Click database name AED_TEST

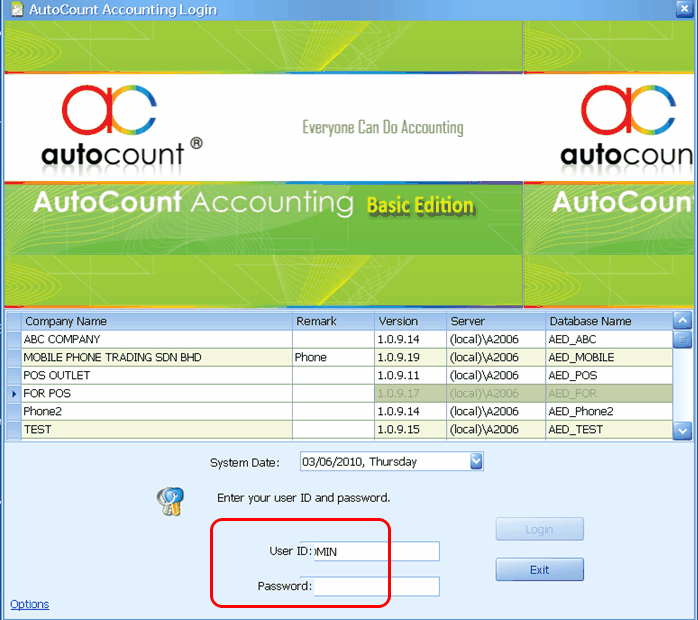tap(609, 430)
